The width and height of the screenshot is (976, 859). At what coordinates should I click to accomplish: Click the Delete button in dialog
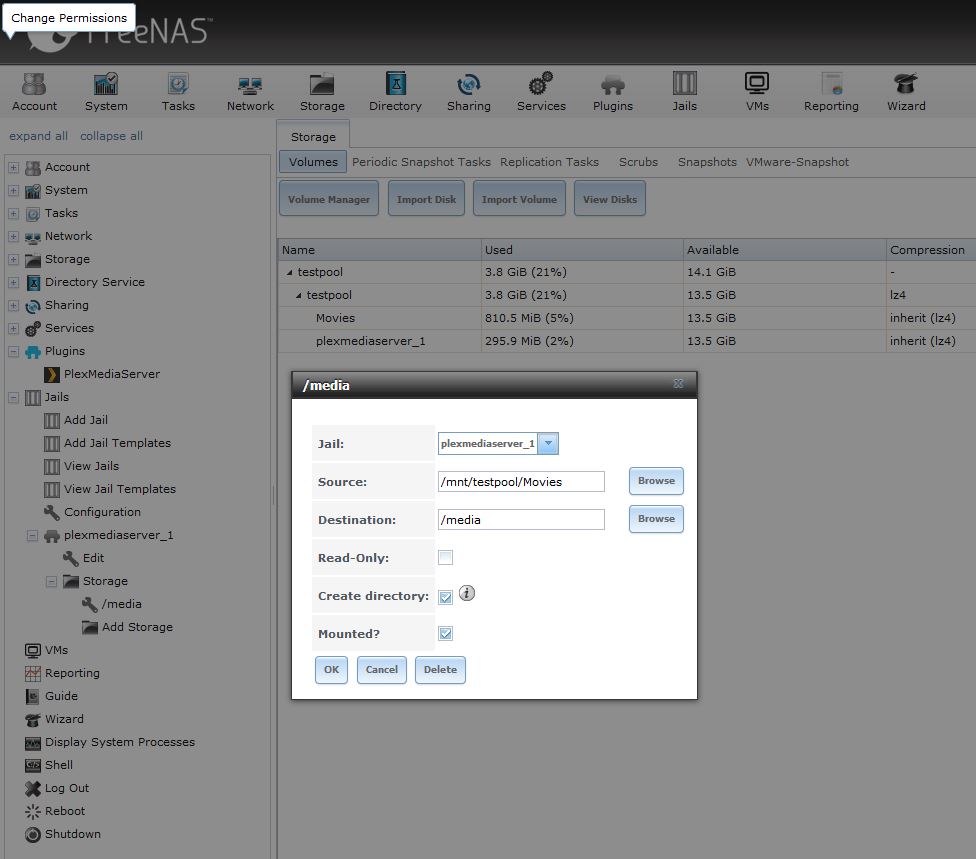click(x=440, y=670)
